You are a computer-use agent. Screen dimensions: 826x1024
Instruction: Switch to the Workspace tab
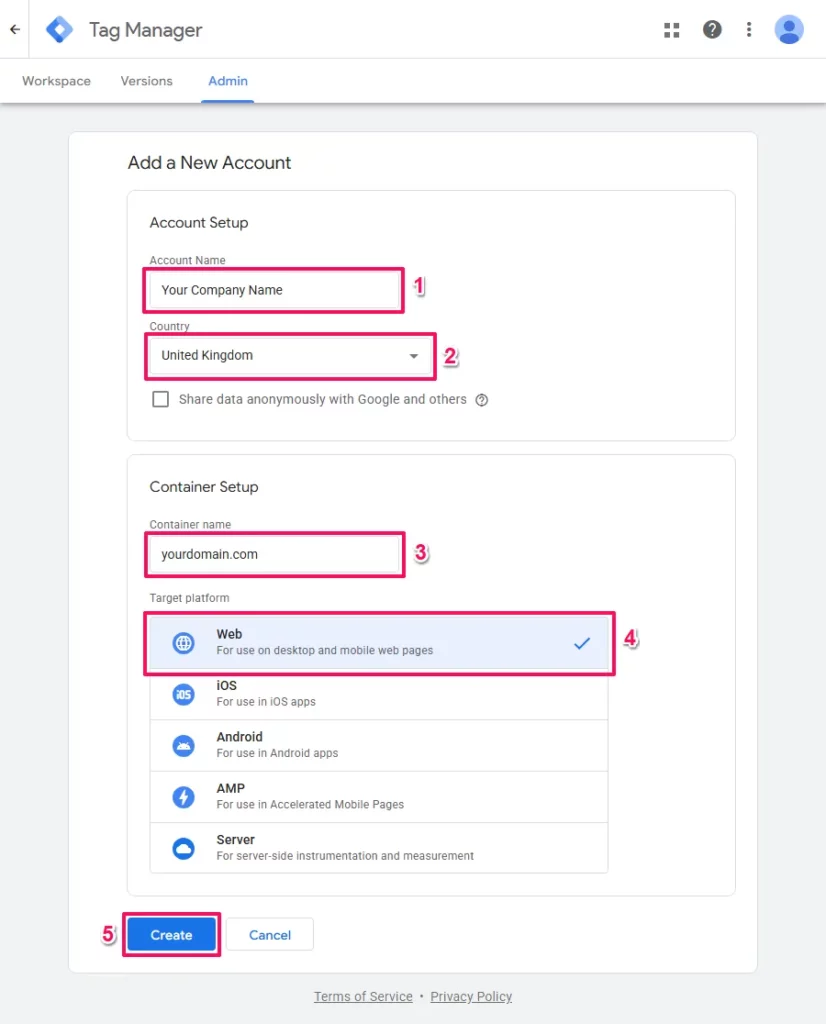click(x=56, y=81)
